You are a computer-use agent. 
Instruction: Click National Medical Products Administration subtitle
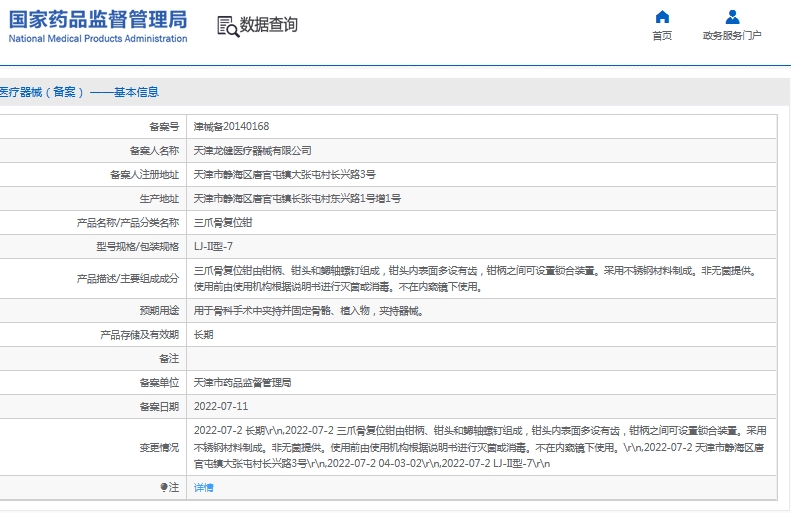click(x=98, y=38)
